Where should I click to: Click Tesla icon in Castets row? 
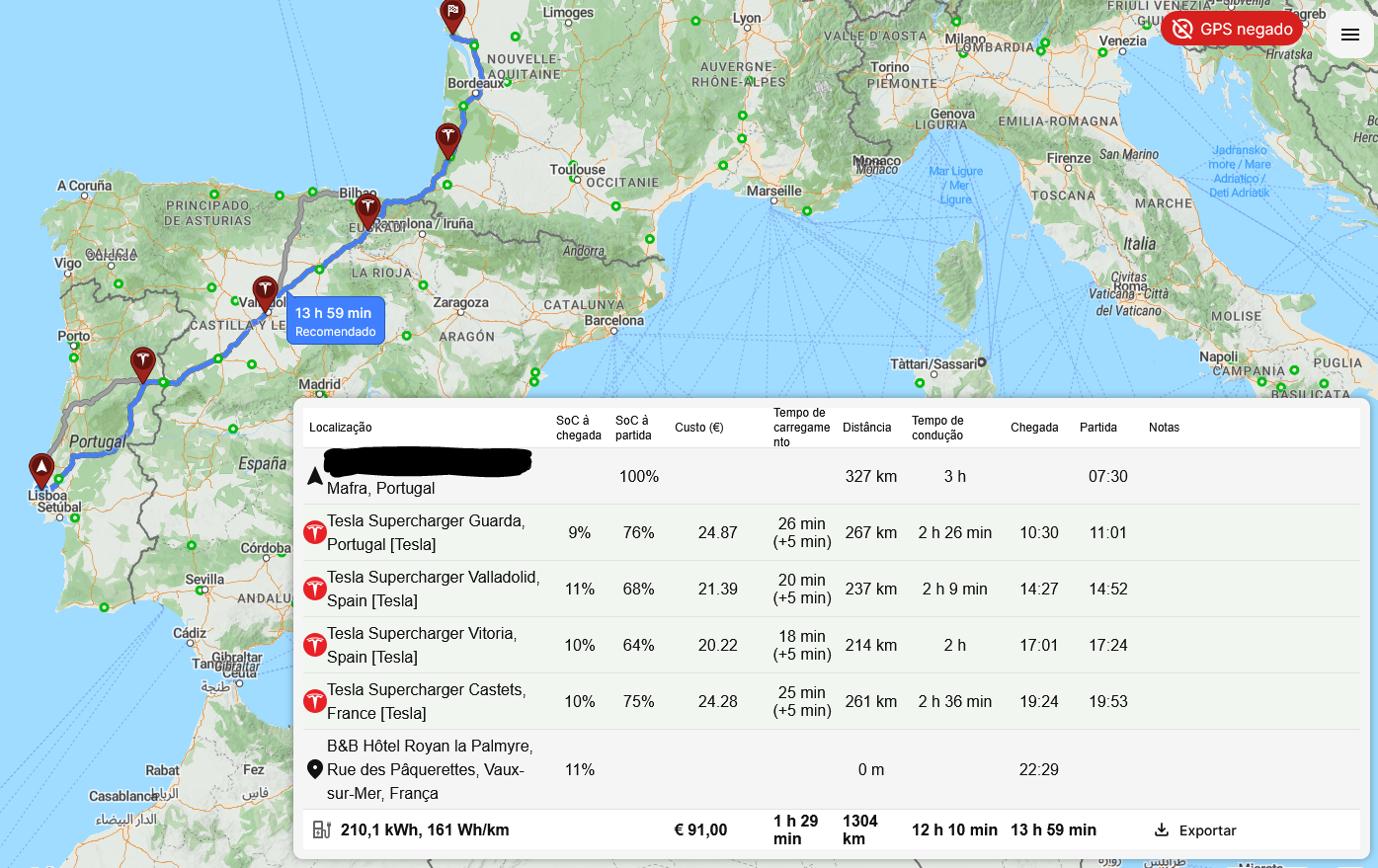coord(314,701)
